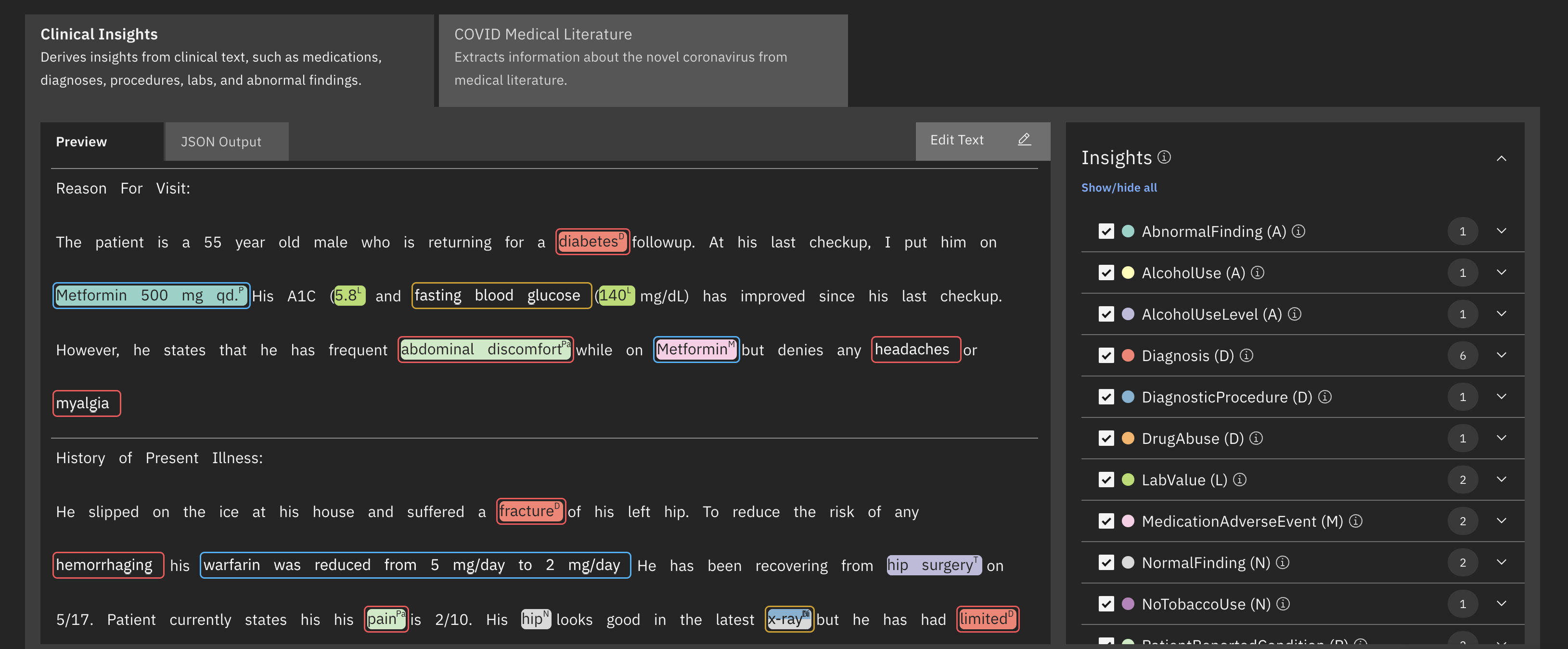Expand the Diagnosis (D) row chevron
This screenshot has height=649, width=1568.
[x=1501, y=355]
